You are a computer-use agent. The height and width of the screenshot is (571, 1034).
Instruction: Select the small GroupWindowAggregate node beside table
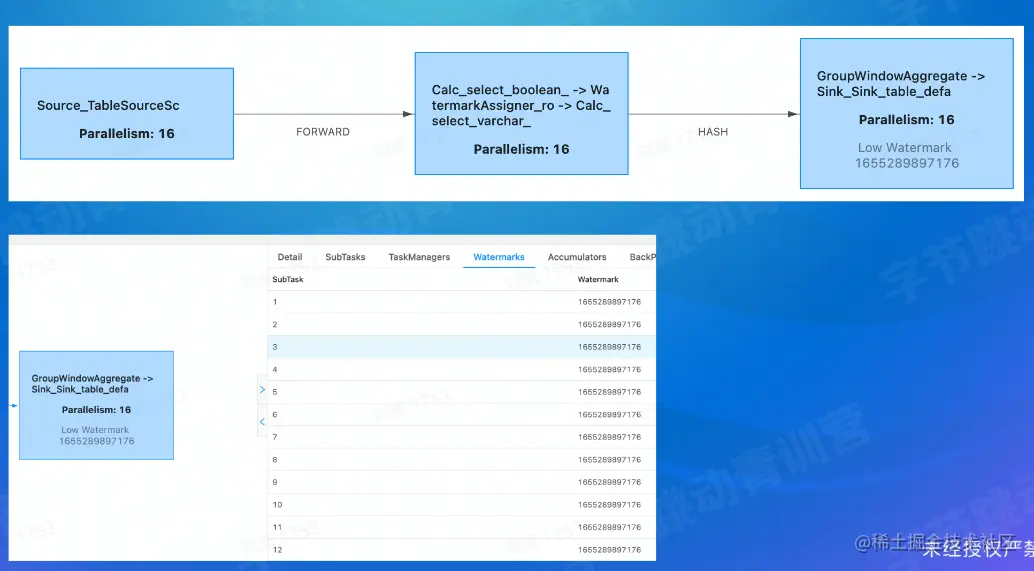(96, 406)
